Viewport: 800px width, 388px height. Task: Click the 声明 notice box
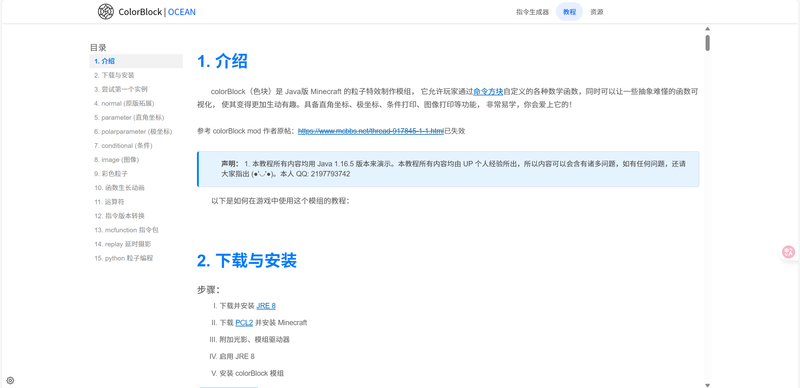click(x=448, y=169)
